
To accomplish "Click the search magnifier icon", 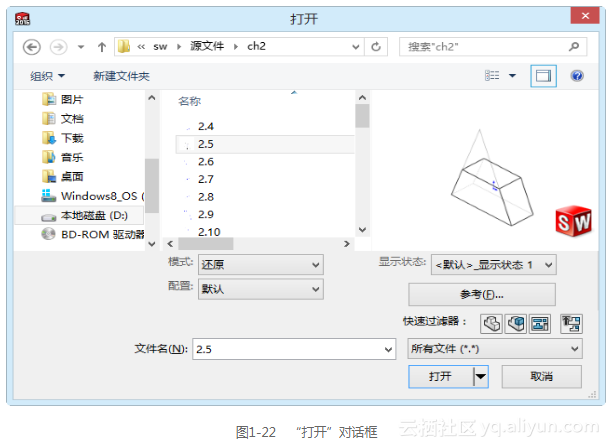I will pyautogui.click(x=574, y=47).
